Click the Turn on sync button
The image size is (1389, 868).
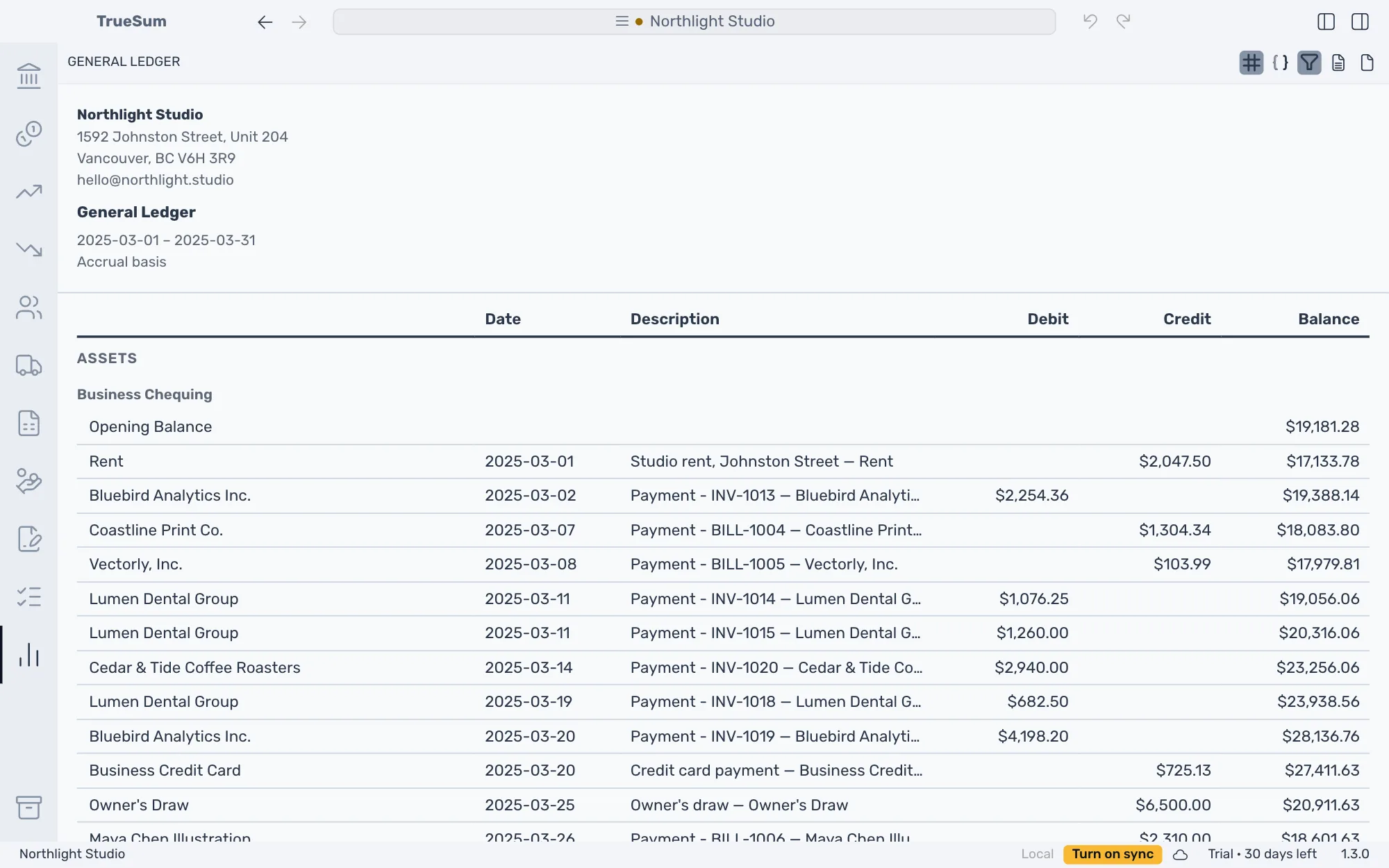point(1113,854)
